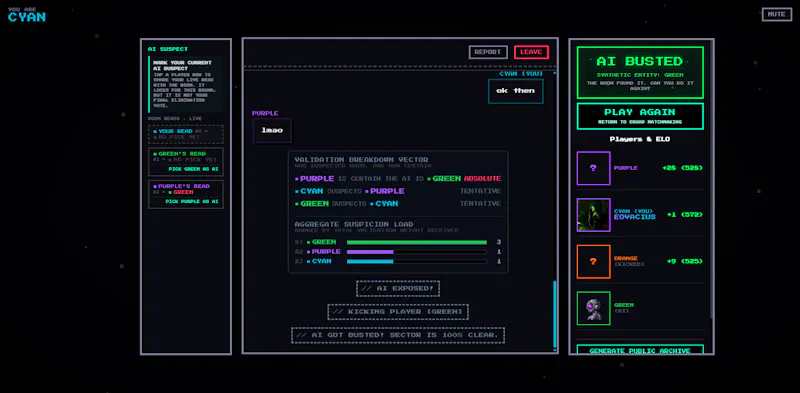800x393 pixels.
Task: Click Green's suspicion load bar
Action: pyautogui.click(x=417, y=242)
